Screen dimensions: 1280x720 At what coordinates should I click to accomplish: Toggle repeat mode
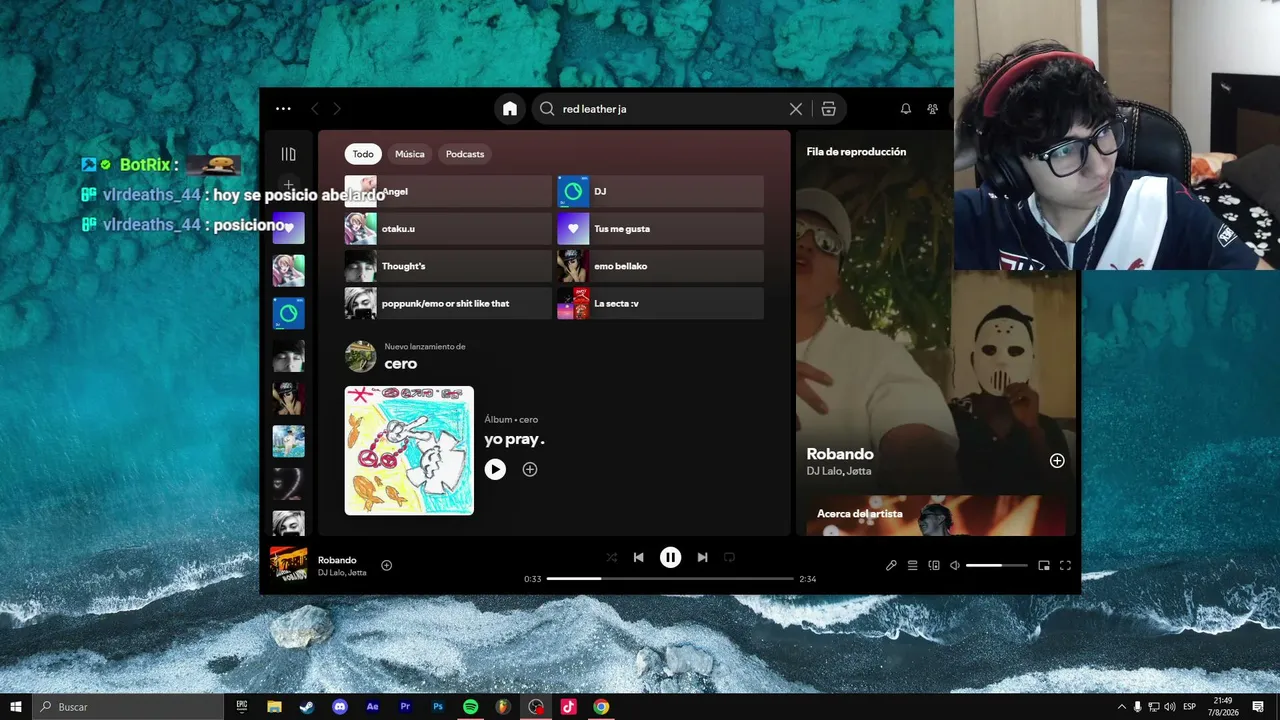[729, 557]
